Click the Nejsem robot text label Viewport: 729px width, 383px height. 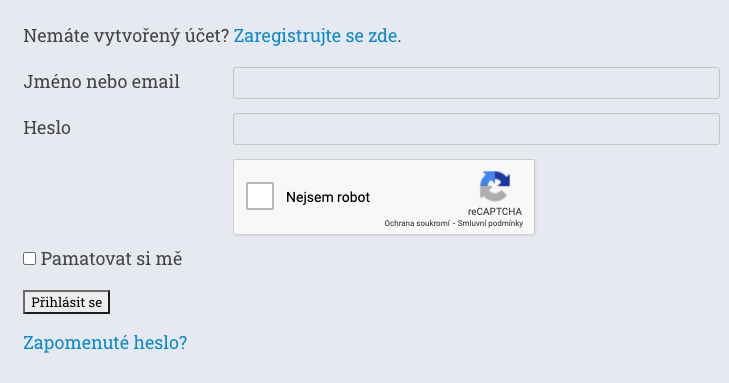[328, 197]
